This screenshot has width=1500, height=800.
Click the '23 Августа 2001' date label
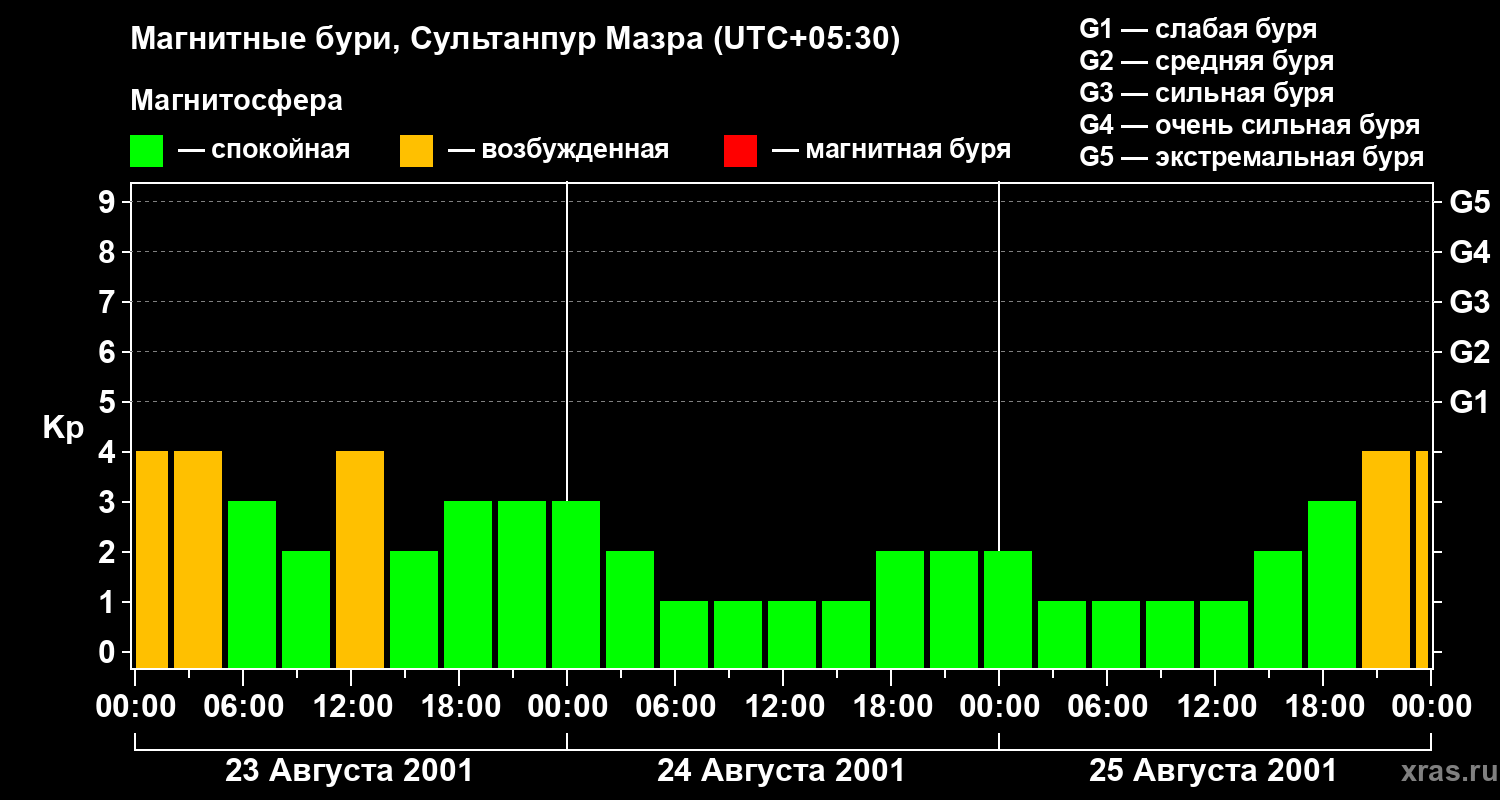(x=349, y=771)
